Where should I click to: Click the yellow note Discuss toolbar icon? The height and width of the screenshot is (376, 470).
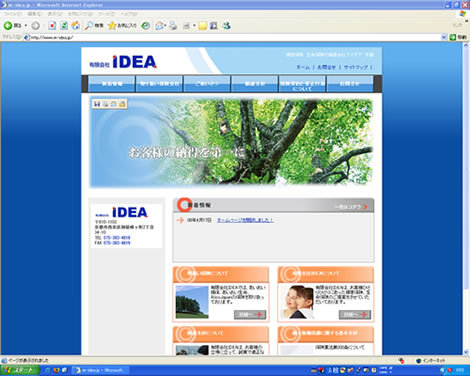tap(202, 26)
